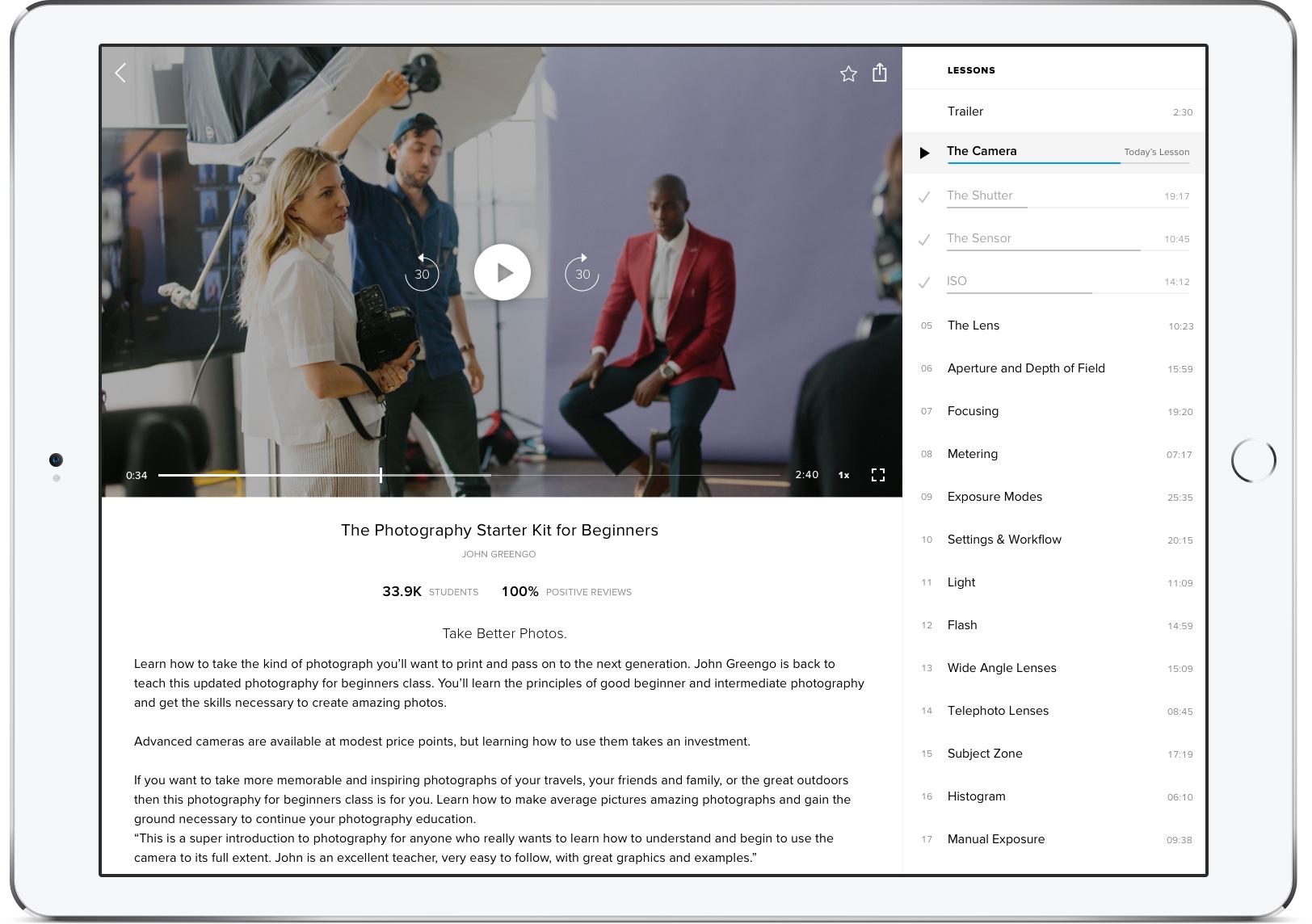Enter fullscreen video mode
The image size is (1312, 924).
click(x=878, y=475)
